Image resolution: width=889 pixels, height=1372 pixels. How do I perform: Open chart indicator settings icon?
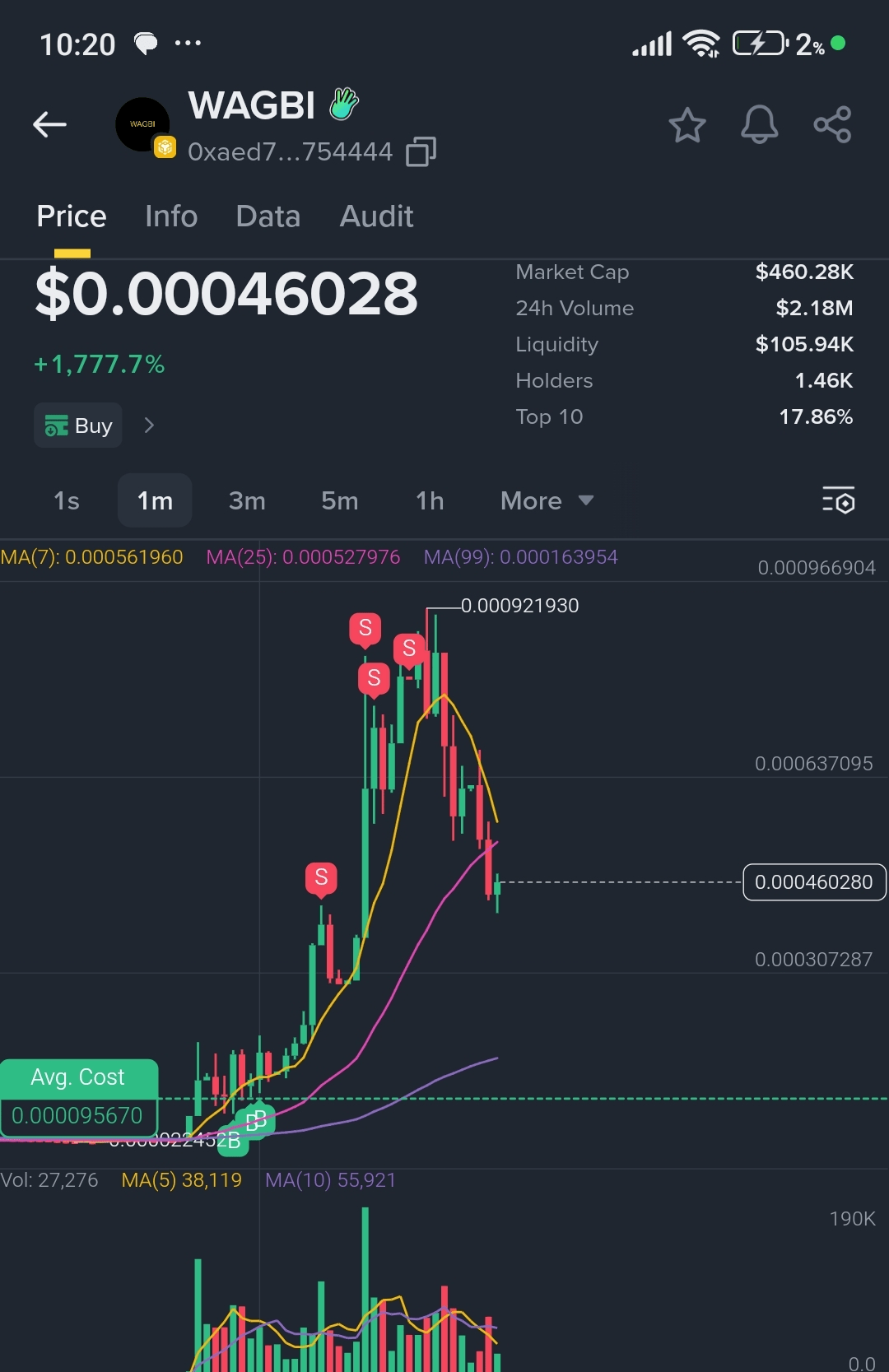[838, 500]
